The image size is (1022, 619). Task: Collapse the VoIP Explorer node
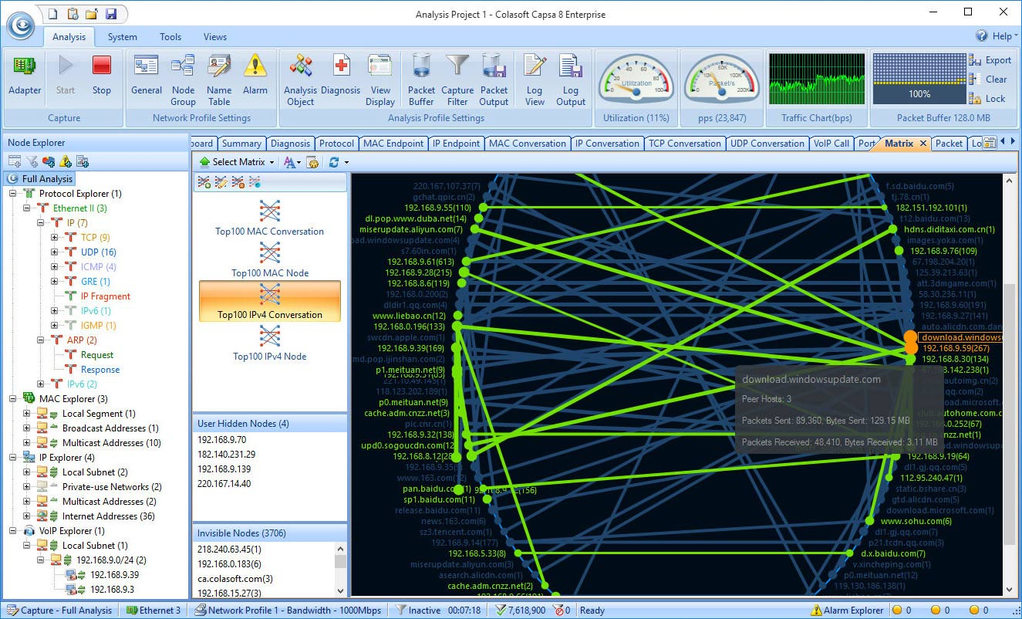pos(12,531)
